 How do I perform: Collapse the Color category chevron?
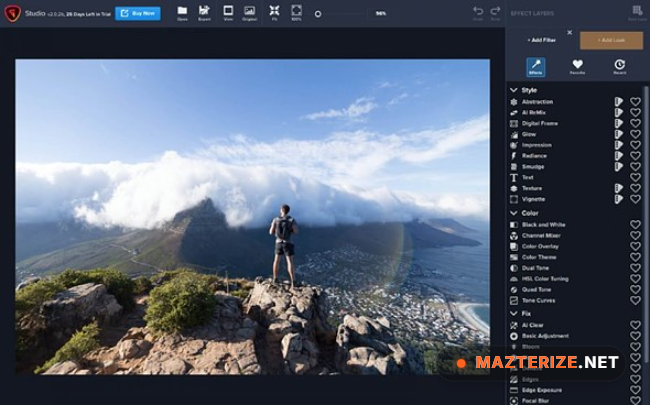pyautogui.click(x=514, y=213)
